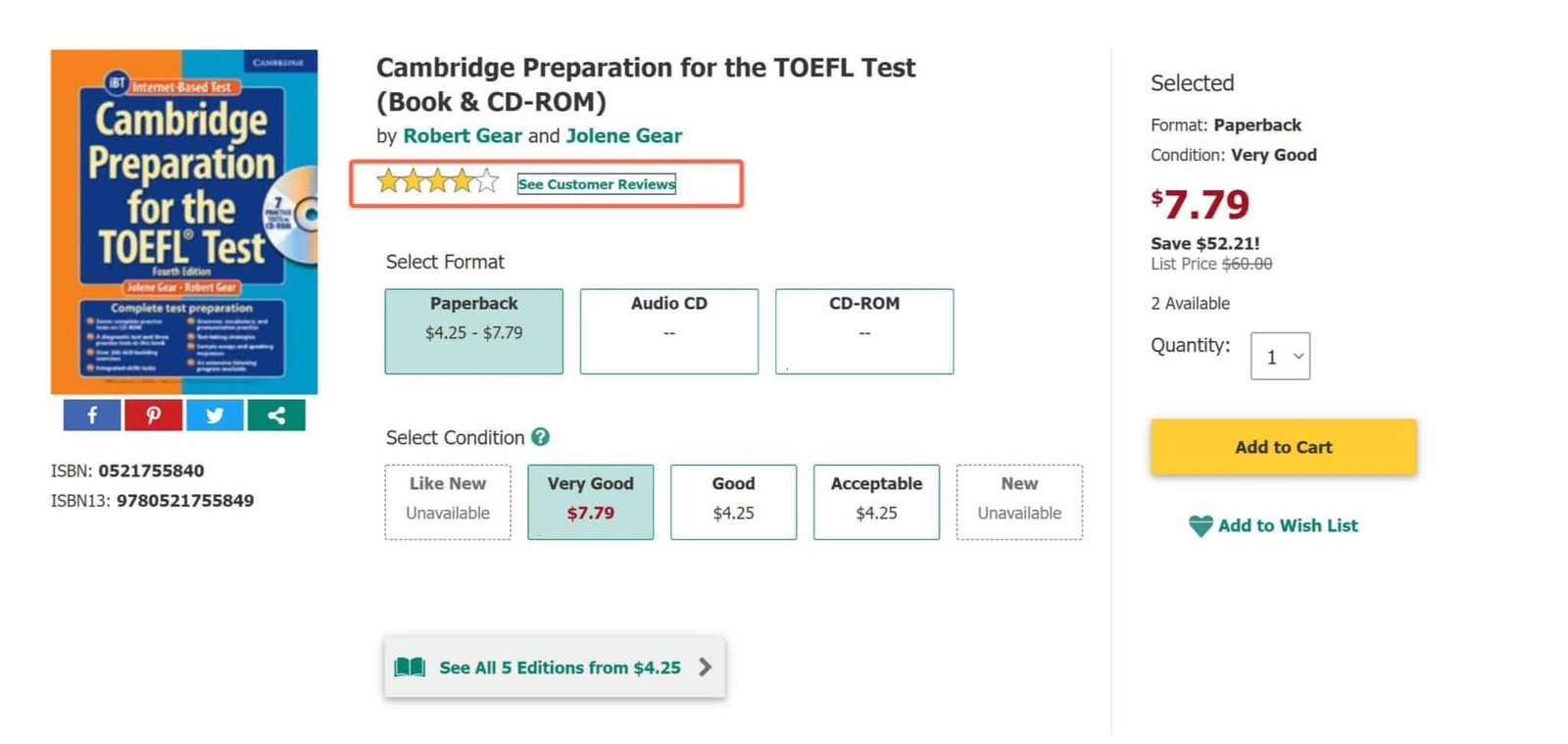Click the open book editions icon

(x=410, y=668)
